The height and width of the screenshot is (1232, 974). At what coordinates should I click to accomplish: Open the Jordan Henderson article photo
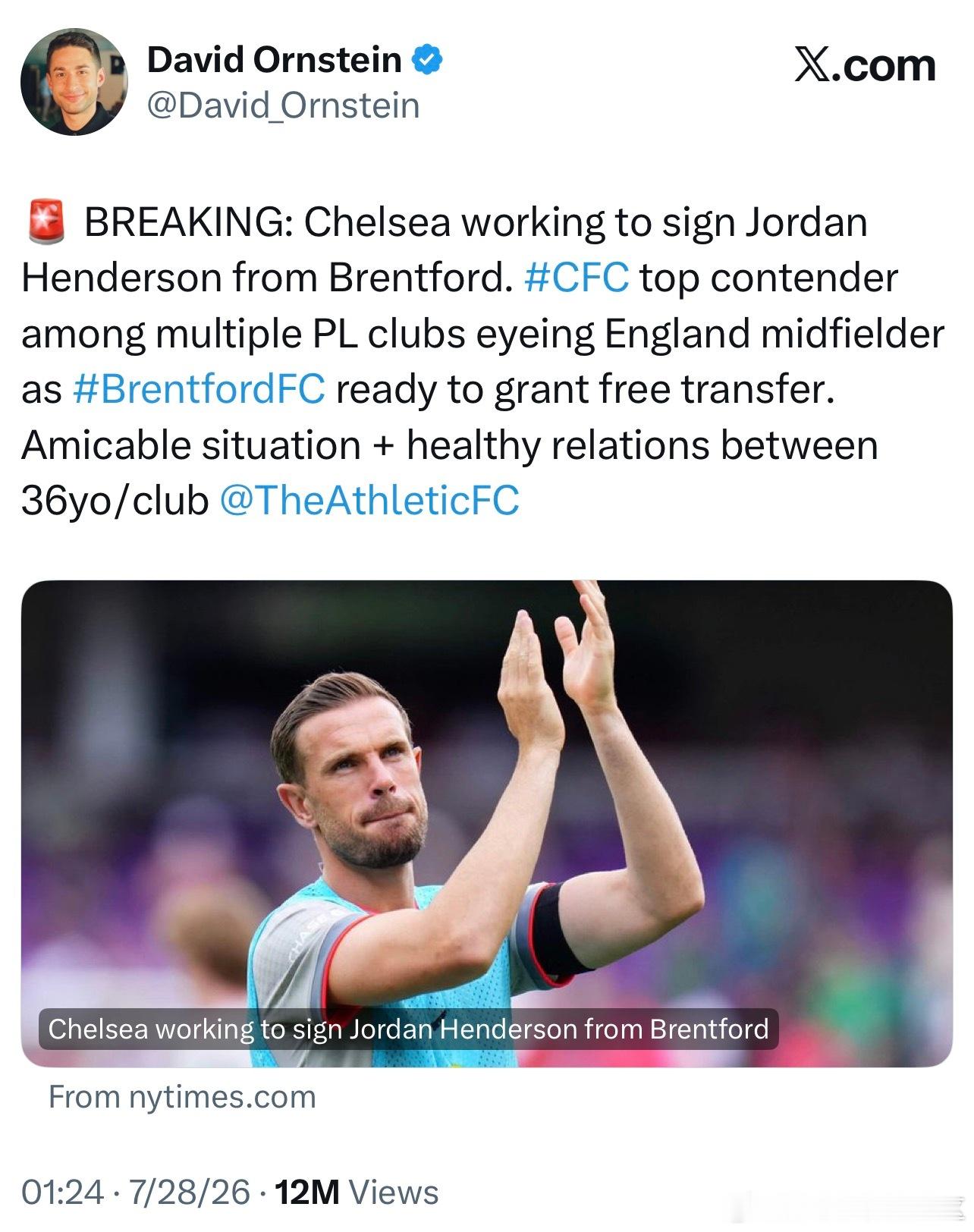[486, 823]
